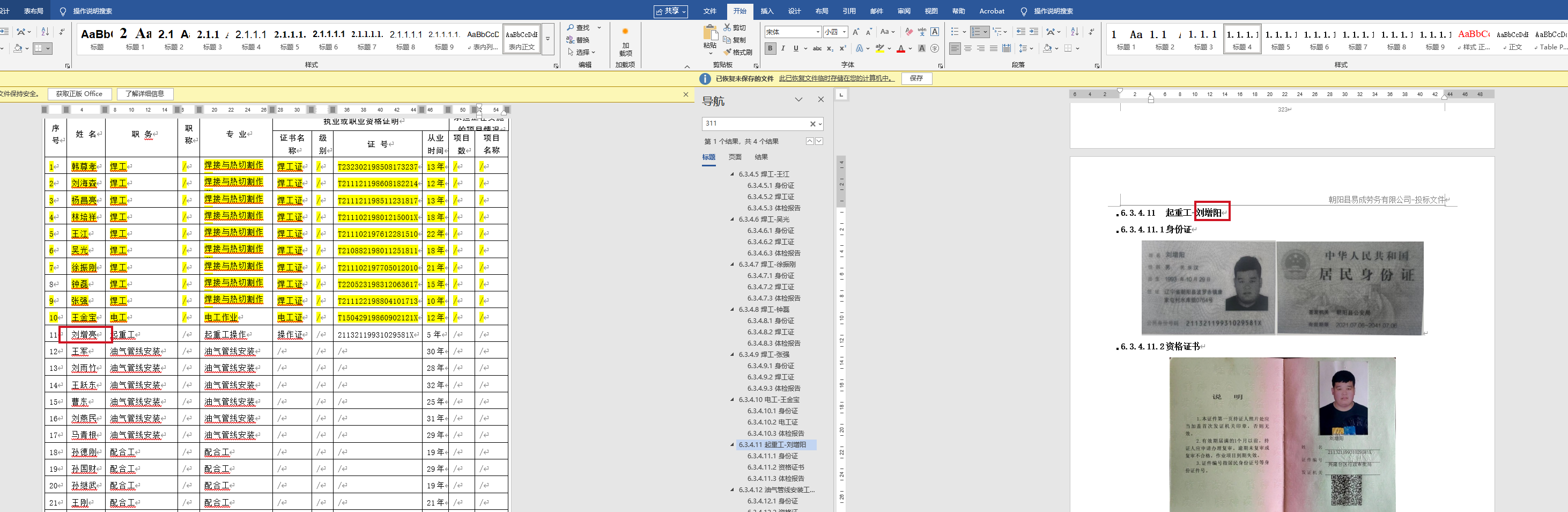Click the increase indent icon in right window
The height and width of the screenshot is (512, 1568).
pos(1033,32)
